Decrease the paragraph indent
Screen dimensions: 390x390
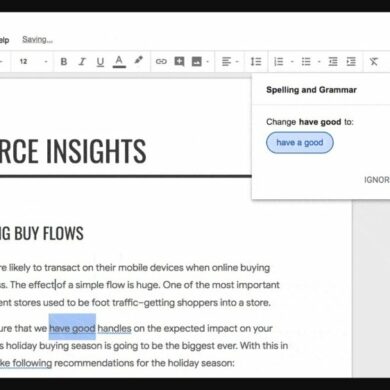[333, 61]
